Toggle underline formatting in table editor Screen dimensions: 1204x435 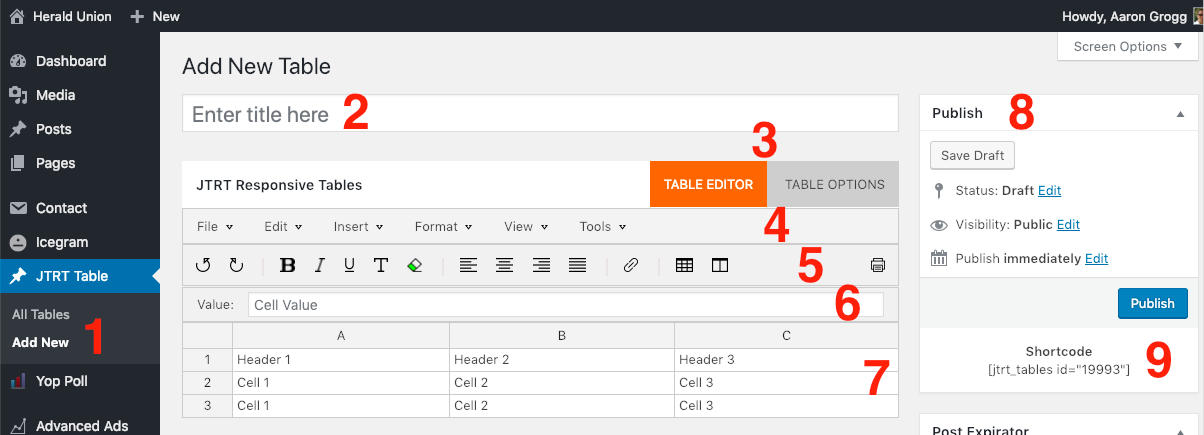click(349, 265)
